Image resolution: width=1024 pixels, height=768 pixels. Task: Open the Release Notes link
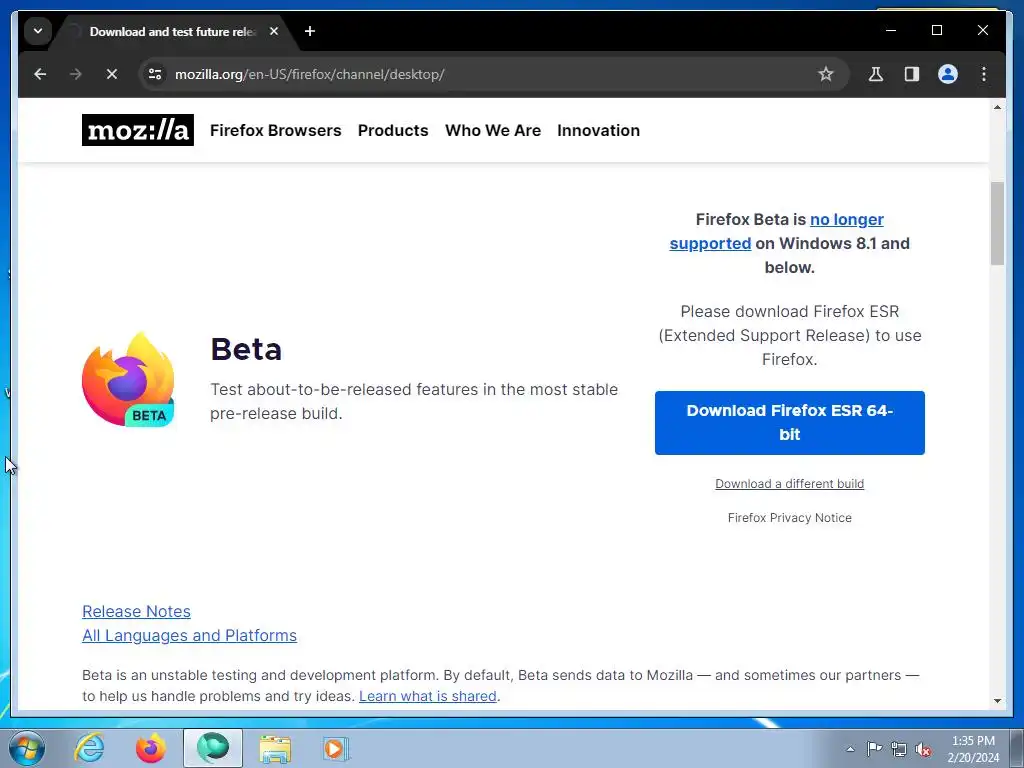tap(136, 611)
